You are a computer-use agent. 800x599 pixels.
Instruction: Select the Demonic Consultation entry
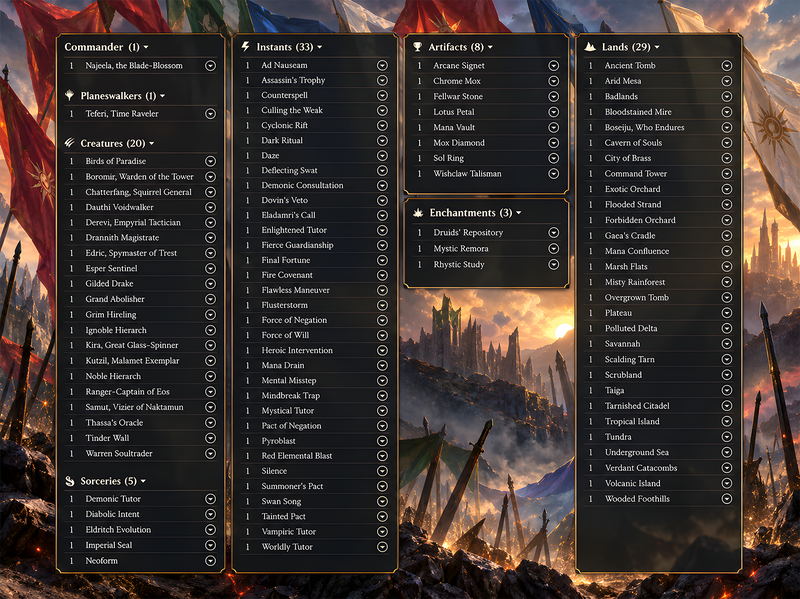click(x=302, y=185)
